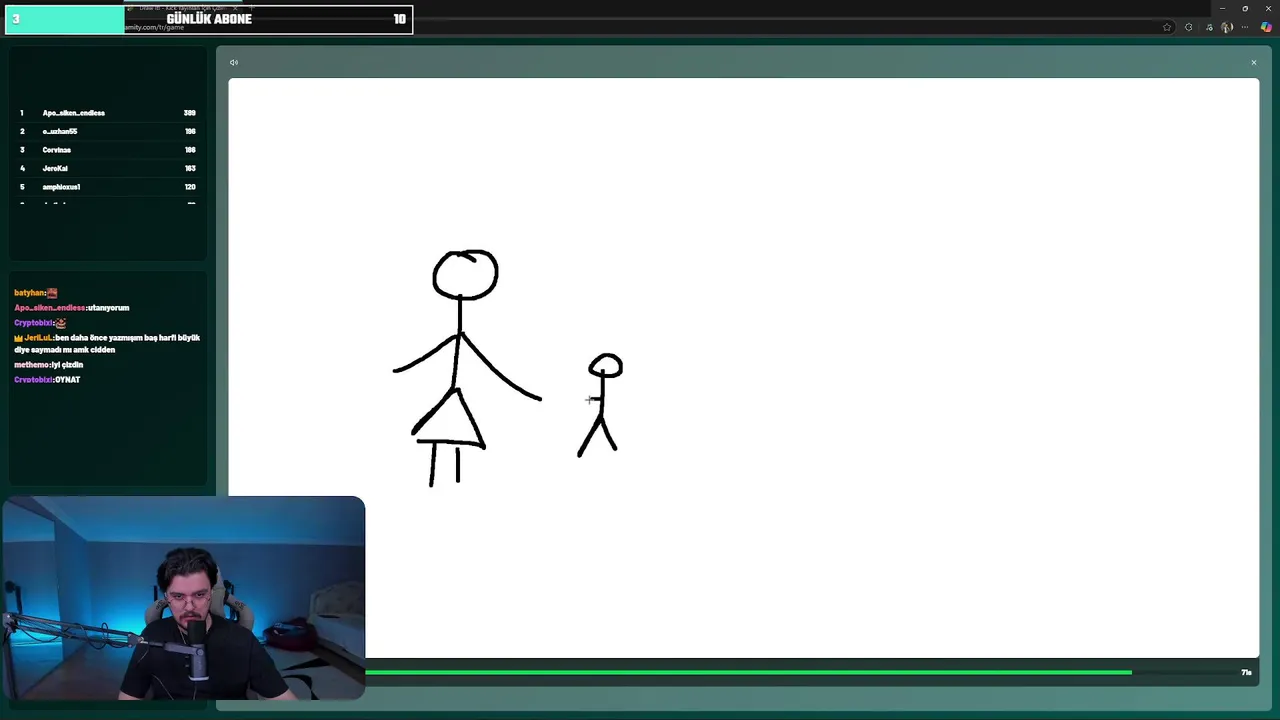This screenshot has height=720, width=1280.
Task: Click the round timer value at bar end
Action: (1246, 672)
